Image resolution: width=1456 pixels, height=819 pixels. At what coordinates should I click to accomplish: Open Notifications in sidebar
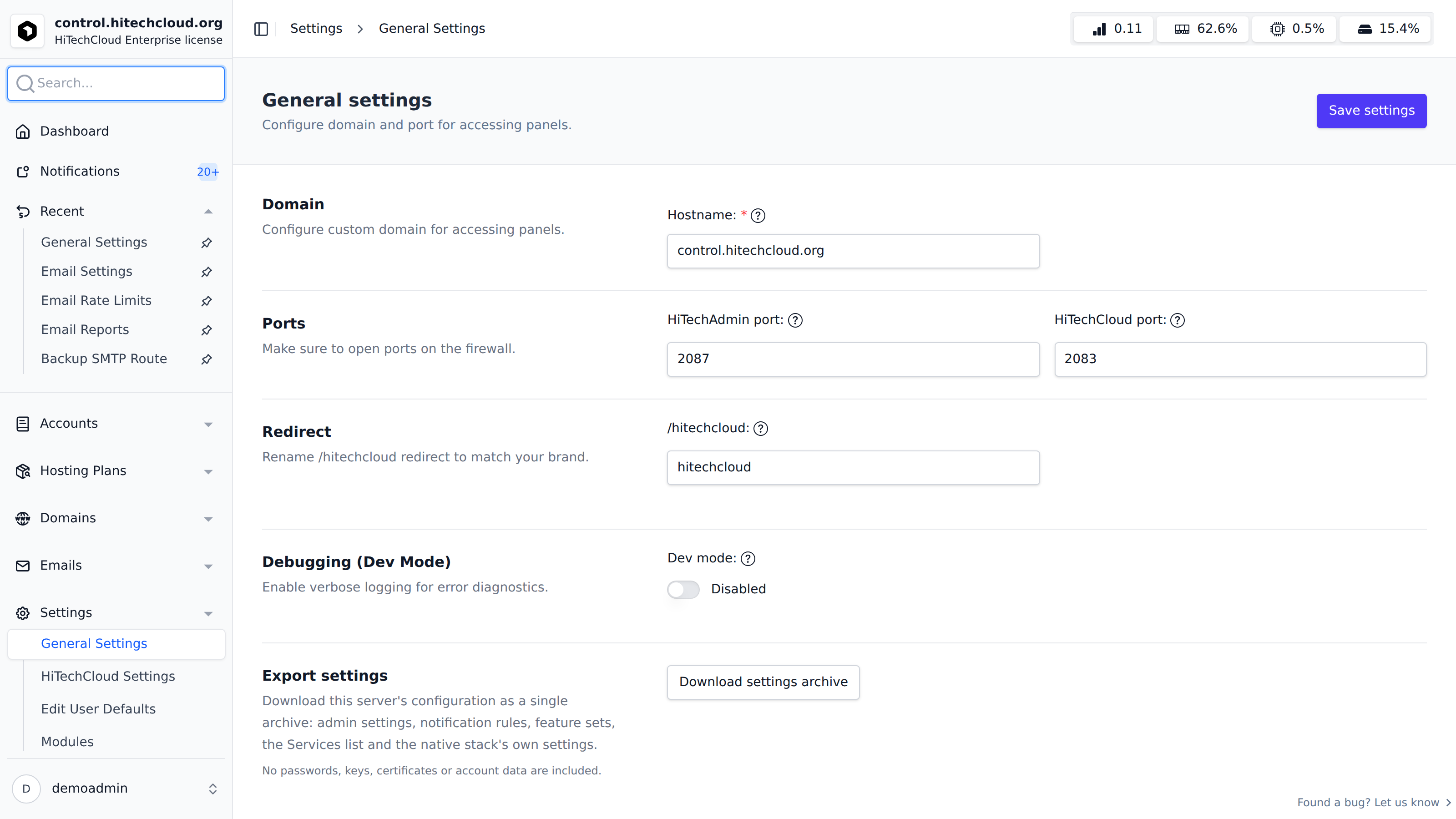(x=116, y=171)
